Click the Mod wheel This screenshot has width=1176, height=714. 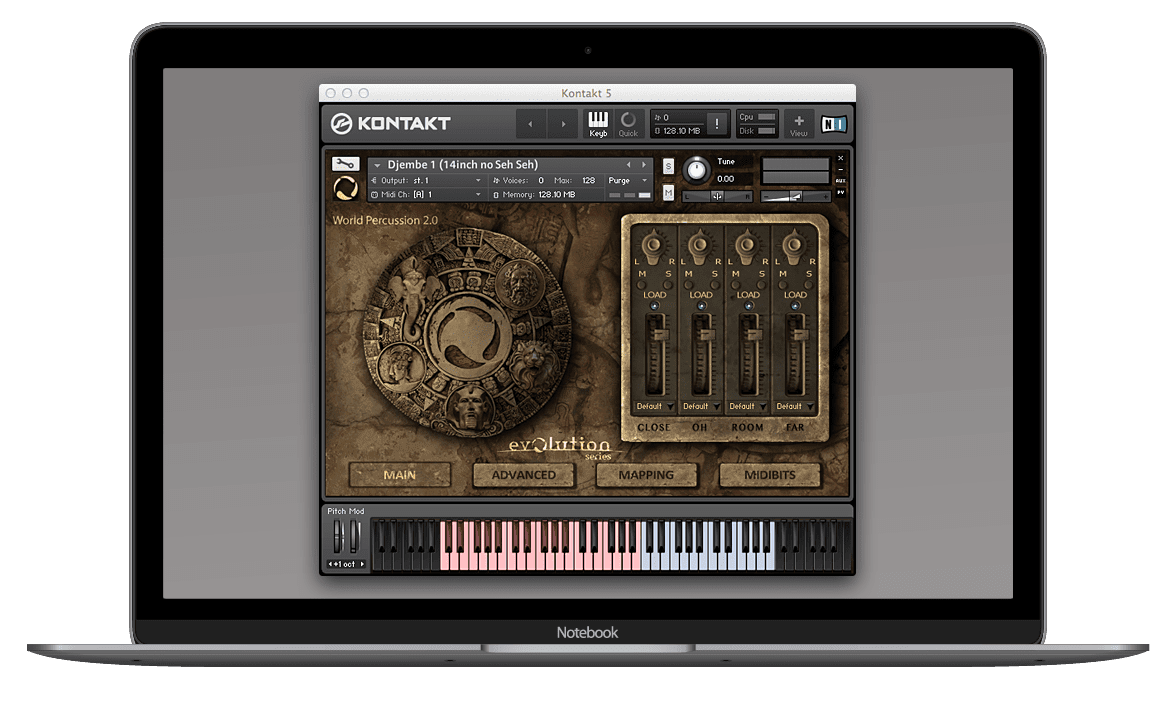[354, 537]
